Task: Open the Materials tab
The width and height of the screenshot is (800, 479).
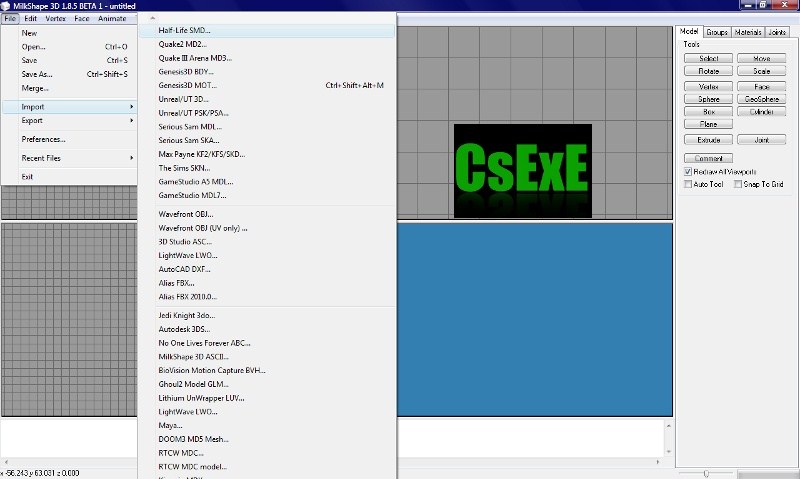Action: (x=747, y=32)
